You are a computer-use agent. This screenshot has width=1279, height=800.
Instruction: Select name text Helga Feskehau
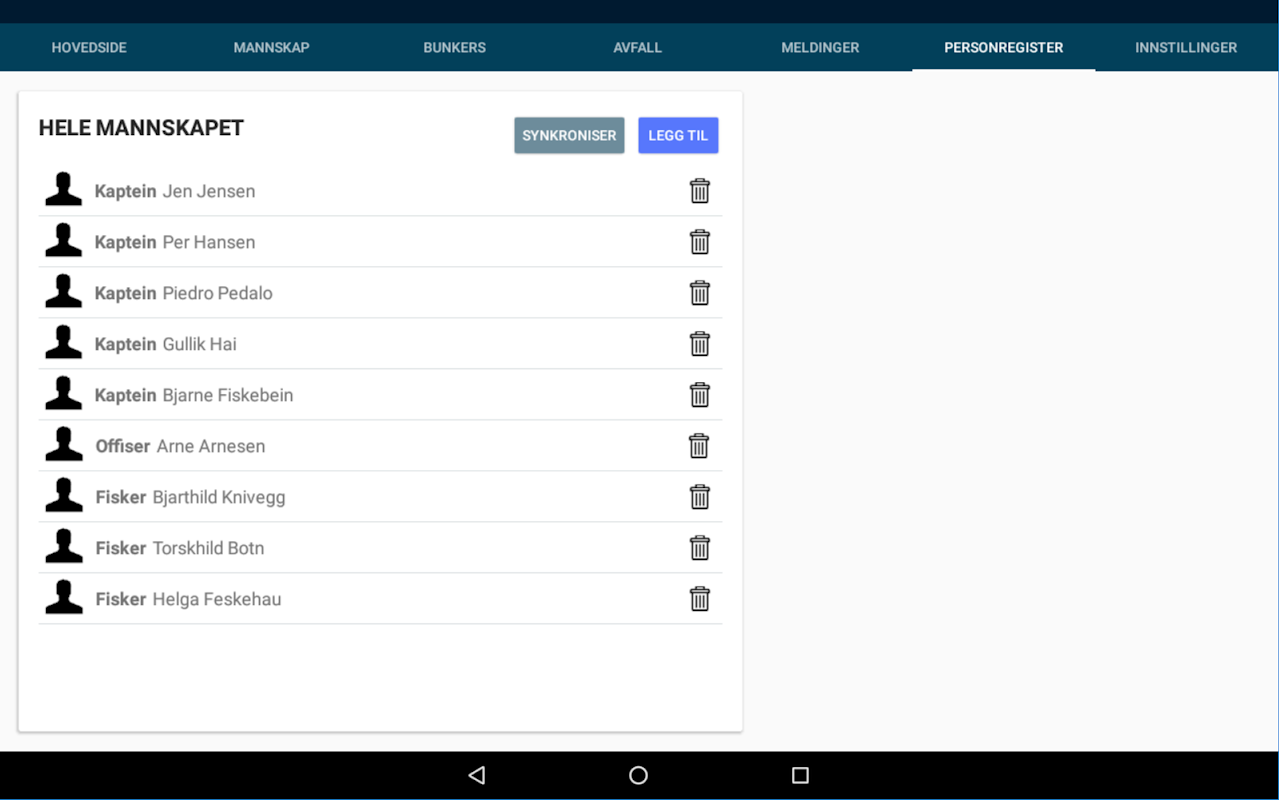coord(217,599)
